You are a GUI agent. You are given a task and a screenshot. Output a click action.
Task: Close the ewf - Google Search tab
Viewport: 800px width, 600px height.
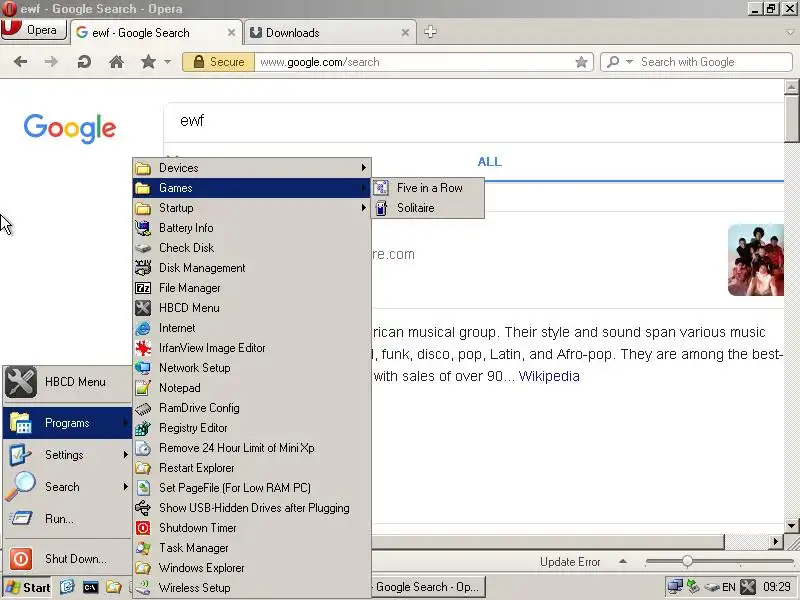(231, 33)
